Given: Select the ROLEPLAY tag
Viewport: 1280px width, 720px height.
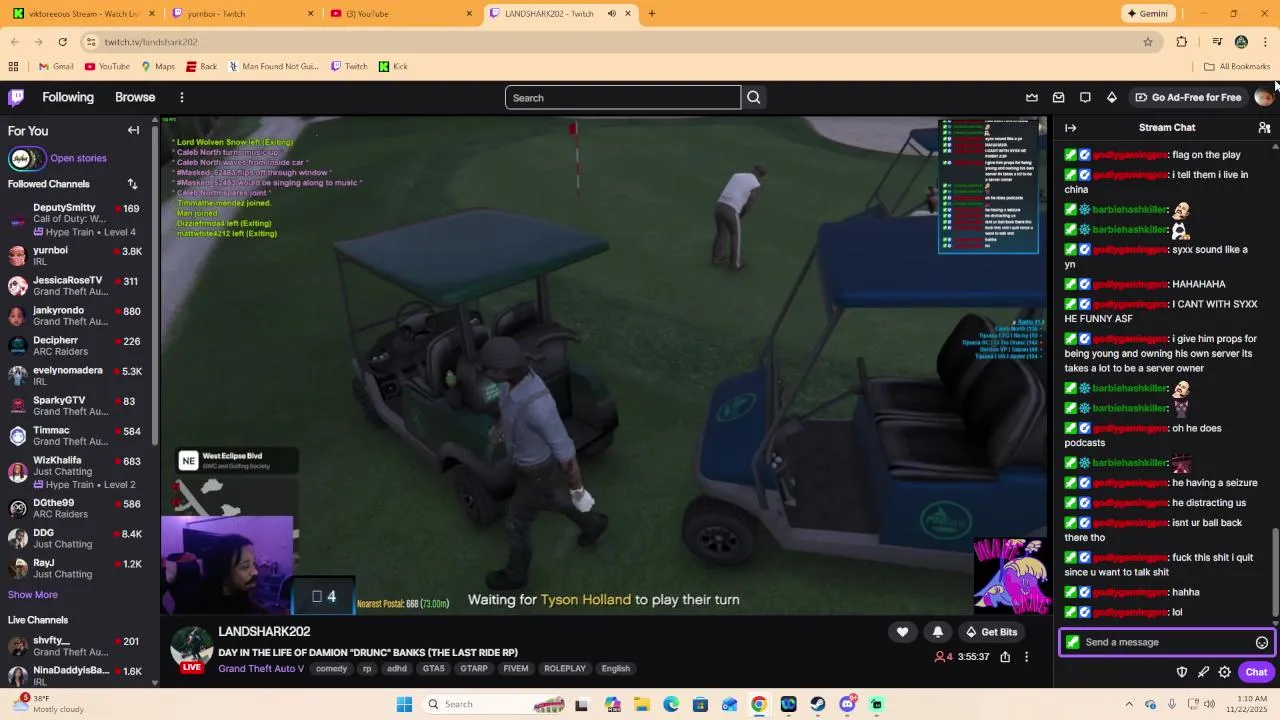Looking at the screenshot, I should point(565,668).
